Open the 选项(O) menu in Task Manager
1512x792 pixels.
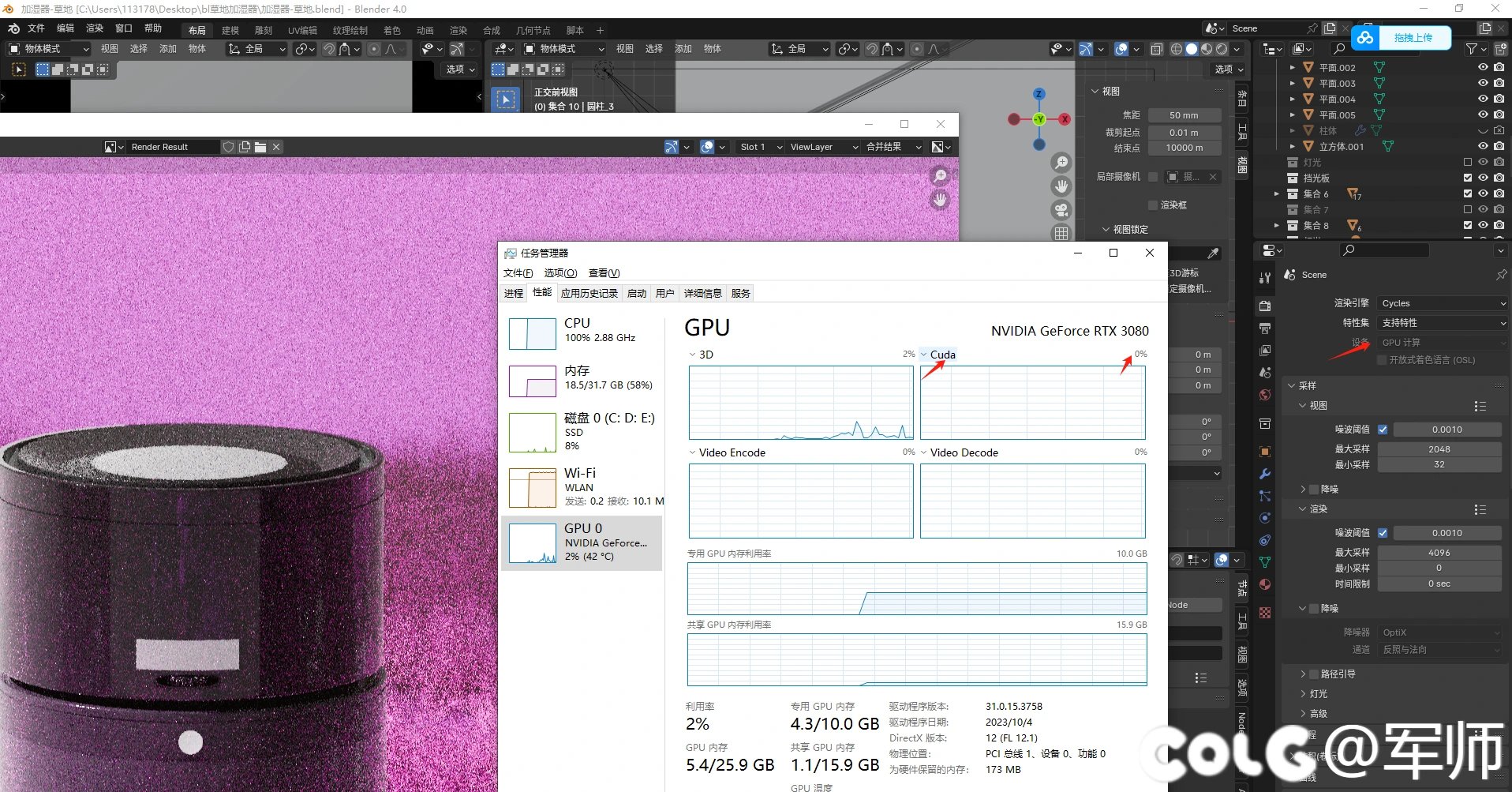click(560, 273)
